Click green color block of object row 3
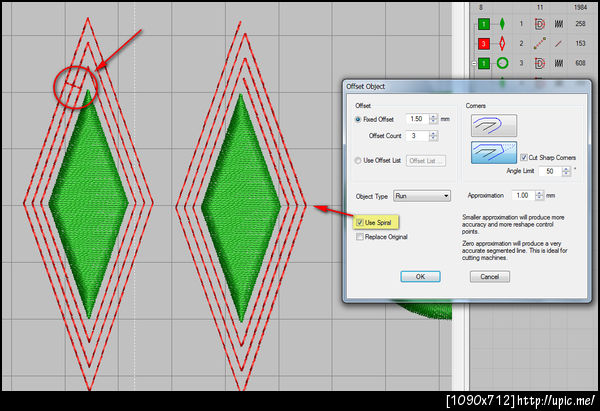The height and width of the screenshot is (411, 600). pyautogui.click(x=484, y=63)
